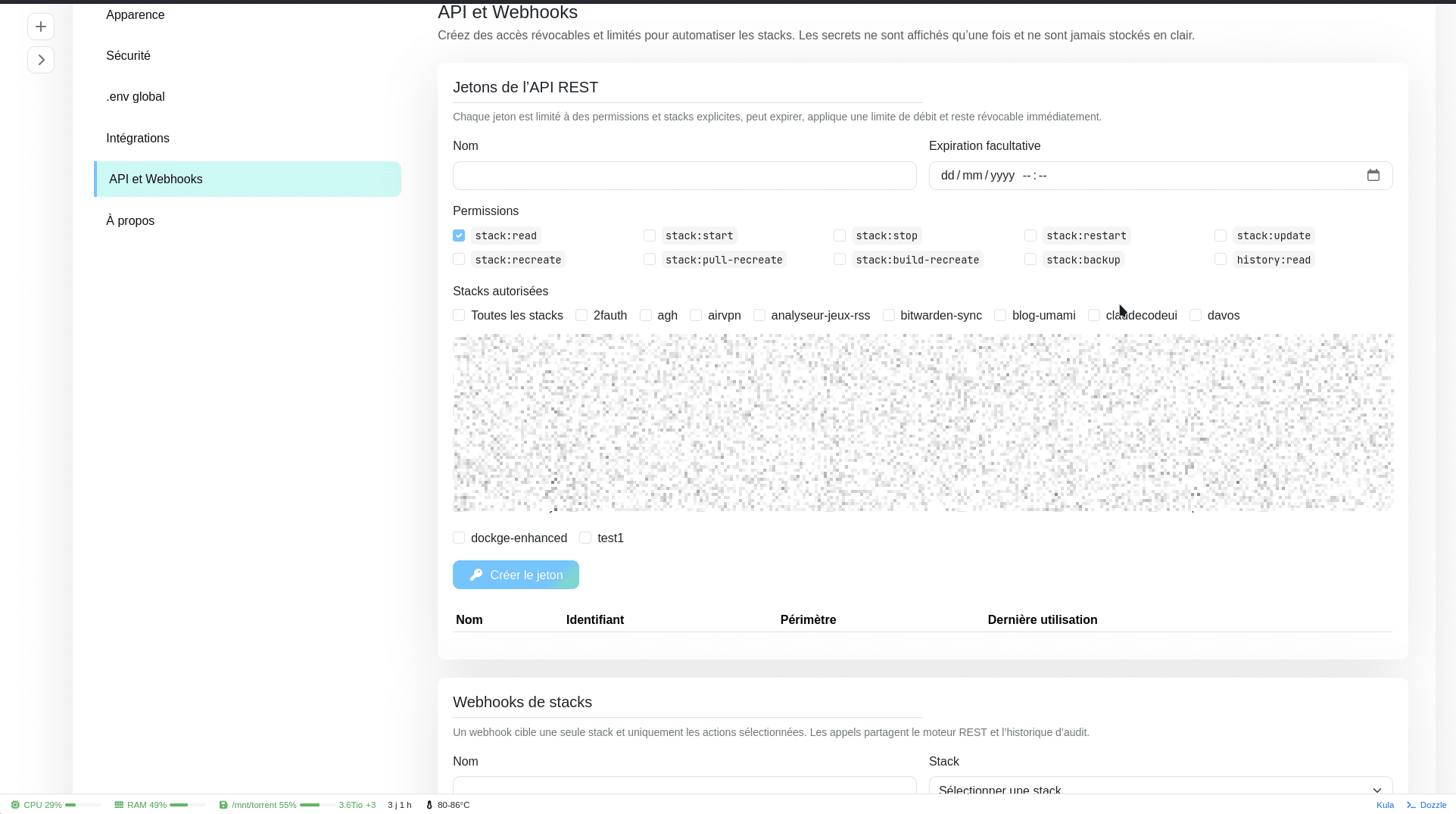The image size is (1456, 814).
Task: Select API et Webhooks section
Action: coord(248,179)
